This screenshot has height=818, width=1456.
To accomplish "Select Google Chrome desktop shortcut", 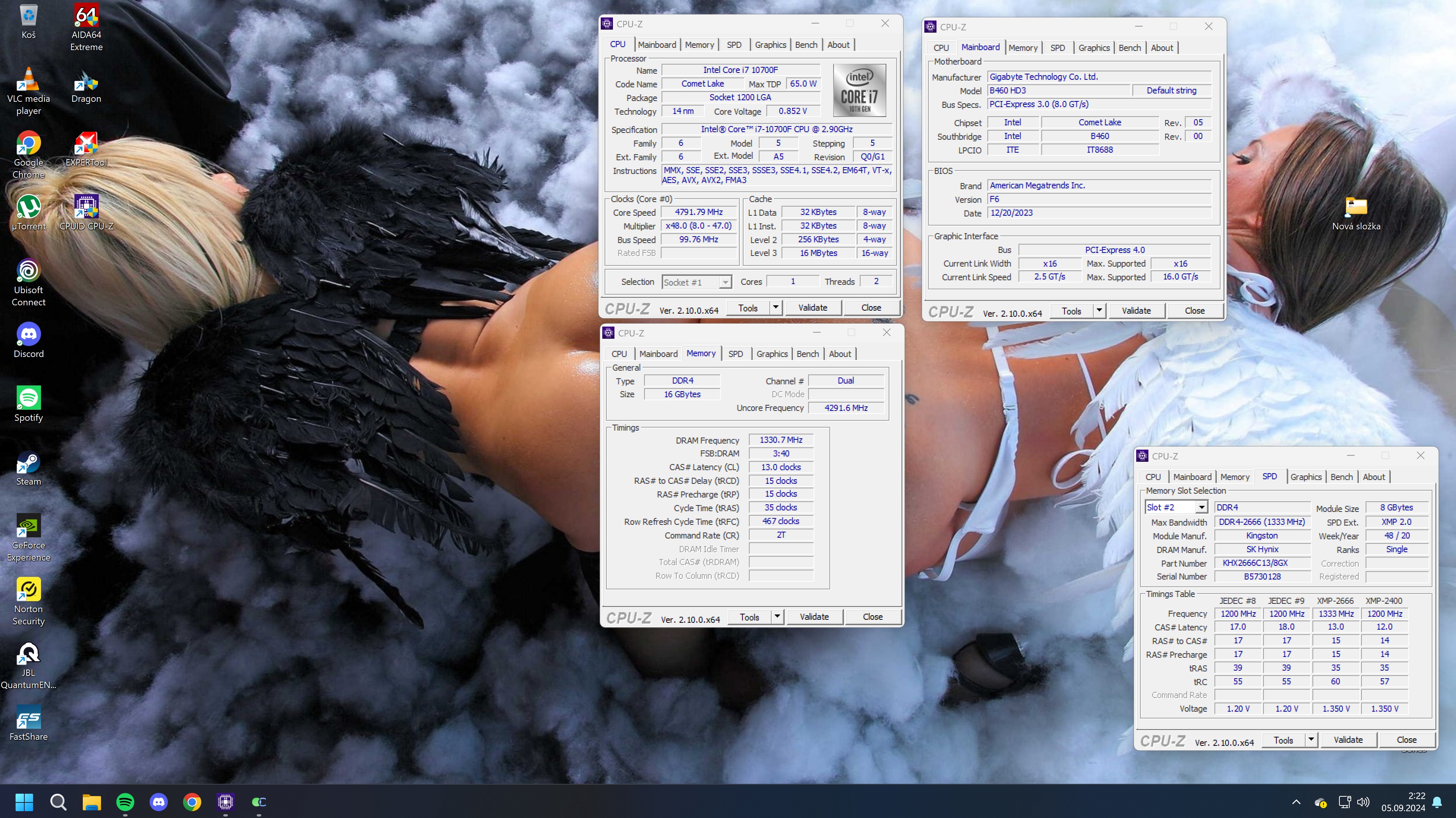I will click(x=28, y=155).
